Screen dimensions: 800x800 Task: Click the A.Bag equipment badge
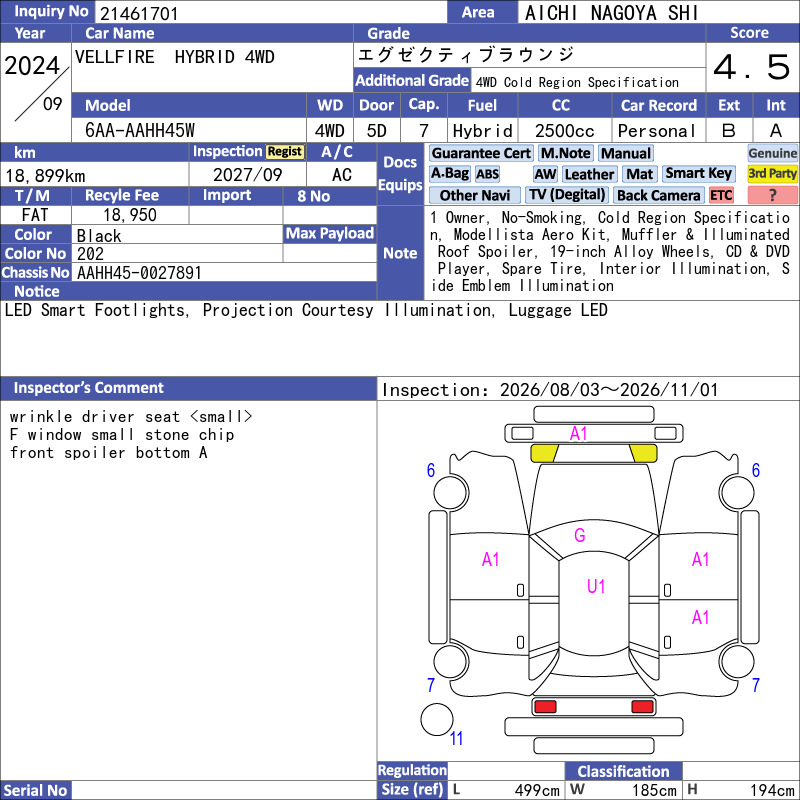(x=449, y=174)
